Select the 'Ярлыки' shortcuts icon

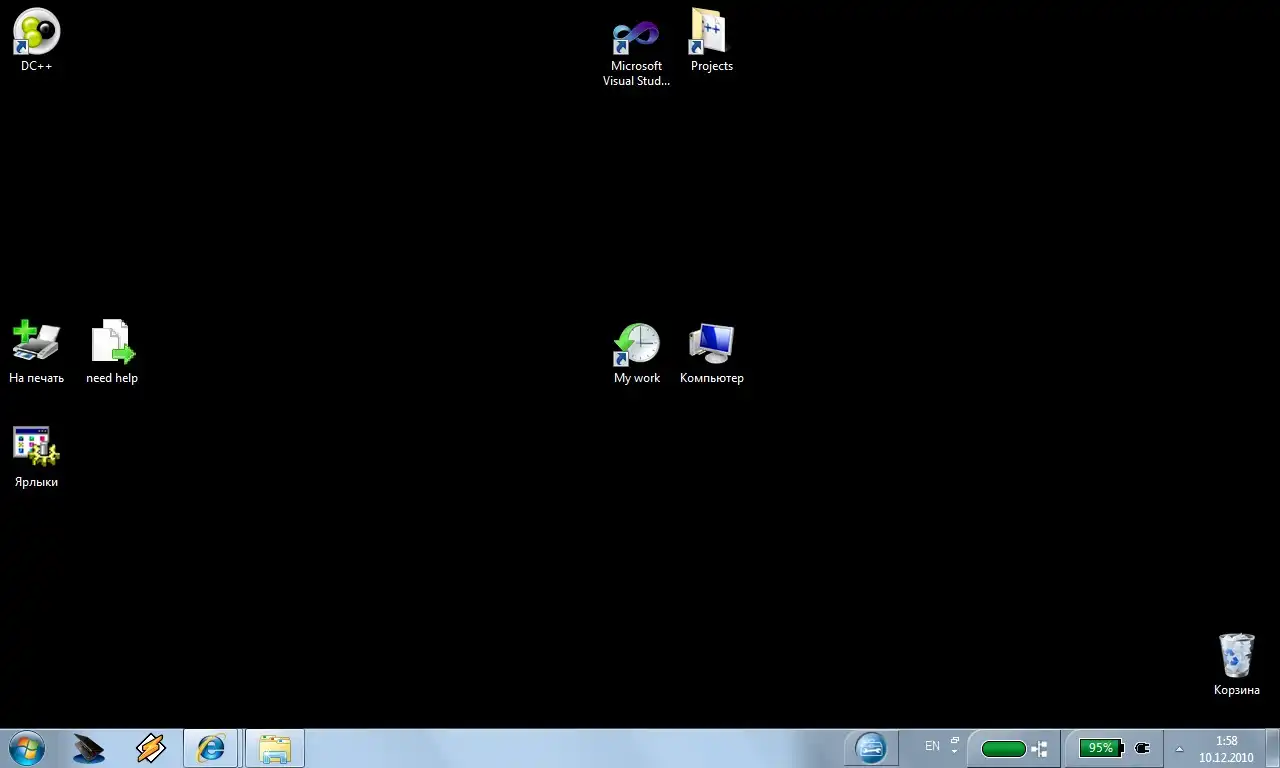click(x=36, y=447)
